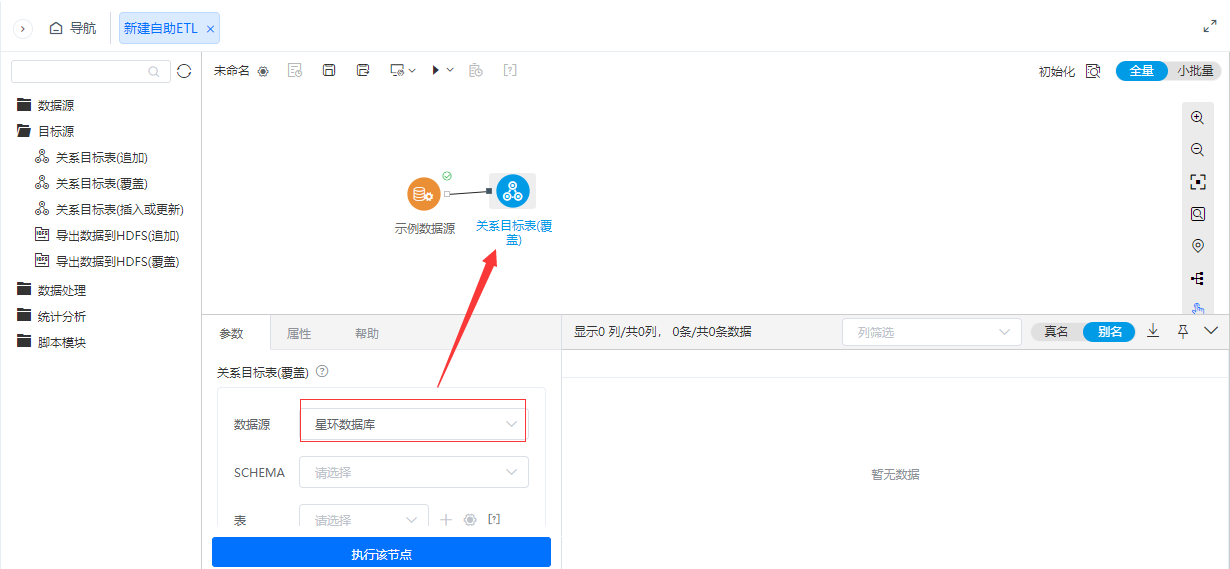Image resolution: width=1230 pixels, height=569 pixels.
Task: Zoom out of the canvas
Action: pyautogui.click(x=1197, y=150)
